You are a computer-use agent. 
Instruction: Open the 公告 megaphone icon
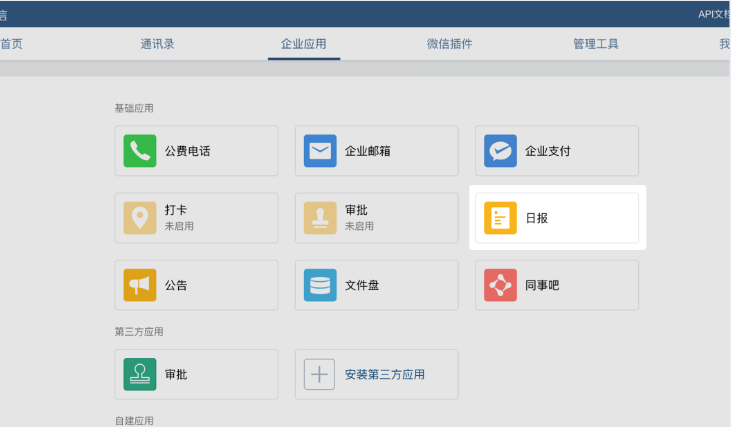click(140, 285)
